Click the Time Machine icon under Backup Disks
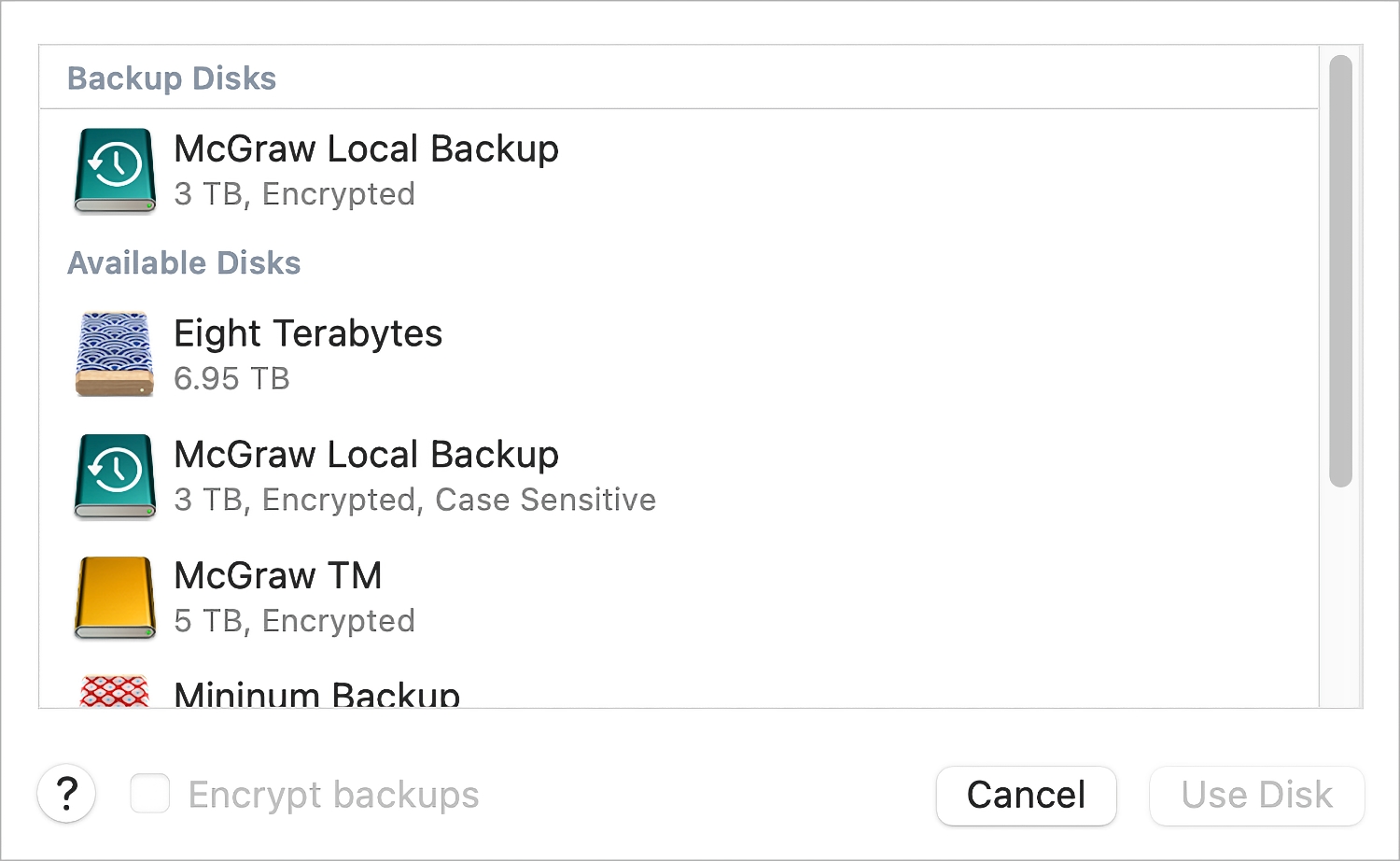This screenshot has width=1400, height=861. (x=115, y=171)
